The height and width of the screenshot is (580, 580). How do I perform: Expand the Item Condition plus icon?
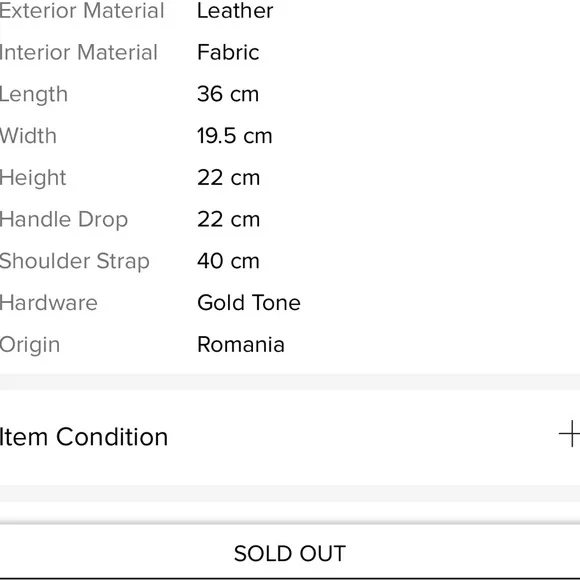[570, 434]
